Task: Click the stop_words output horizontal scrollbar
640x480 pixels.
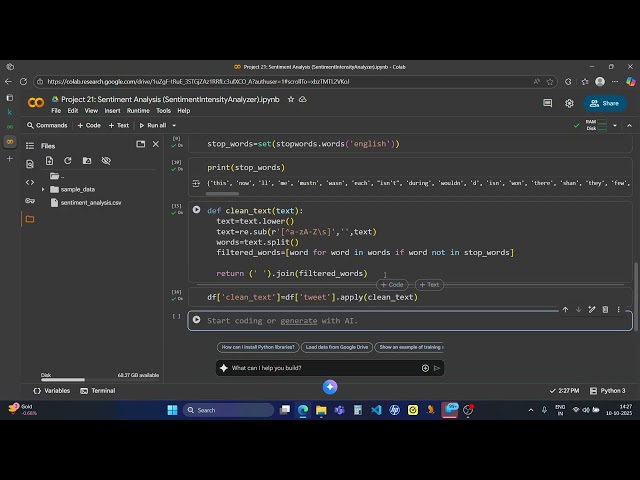Action: [x=222, y=194]
